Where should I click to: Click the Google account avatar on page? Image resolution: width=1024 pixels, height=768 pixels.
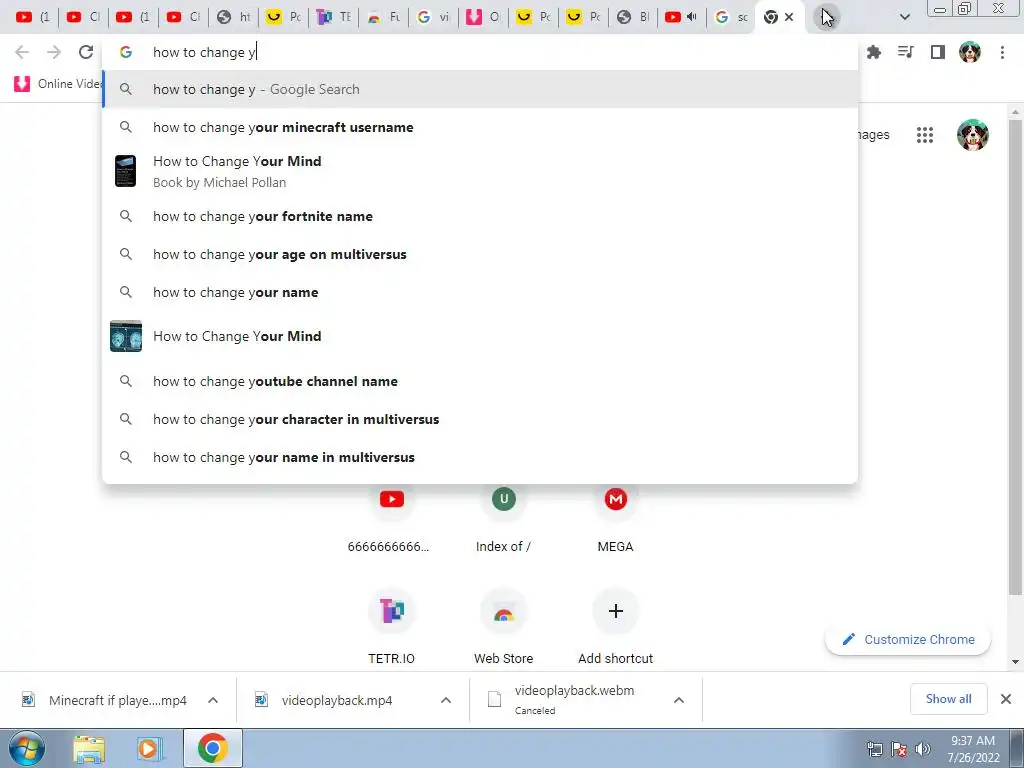[972, 135]
